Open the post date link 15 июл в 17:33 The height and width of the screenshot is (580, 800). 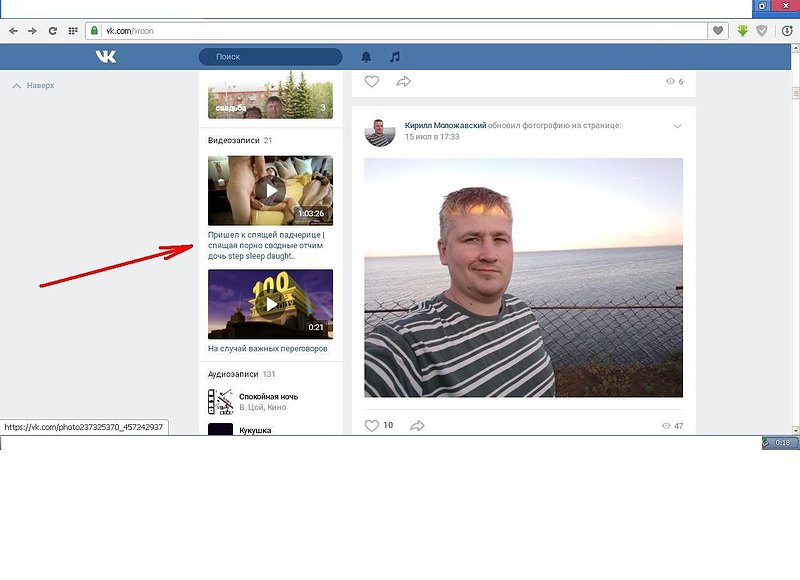click(x=432, y=137)
